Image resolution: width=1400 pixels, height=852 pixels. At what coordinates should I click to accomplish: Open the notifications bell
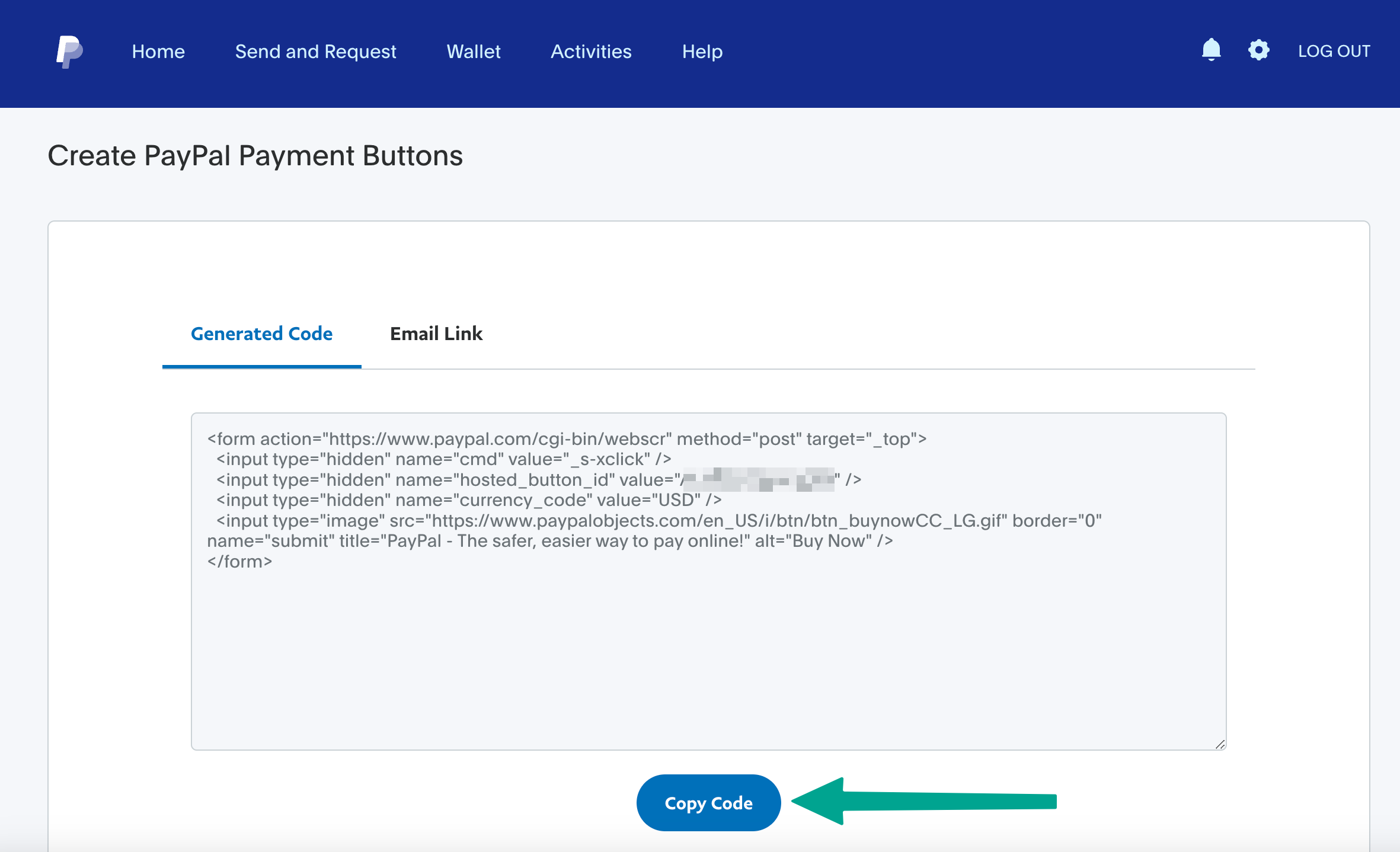click(x=1211, y=50)
